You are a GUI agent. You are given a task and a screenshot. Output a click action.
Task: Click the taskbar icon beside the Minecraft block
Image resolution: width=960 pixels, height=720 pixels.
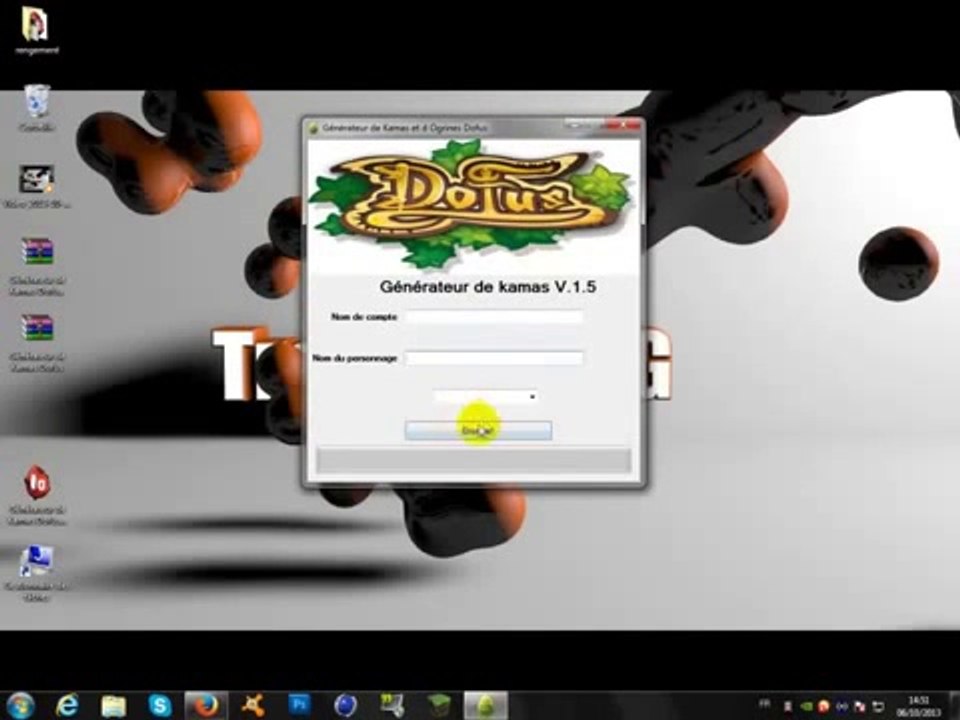coord(392,706)
